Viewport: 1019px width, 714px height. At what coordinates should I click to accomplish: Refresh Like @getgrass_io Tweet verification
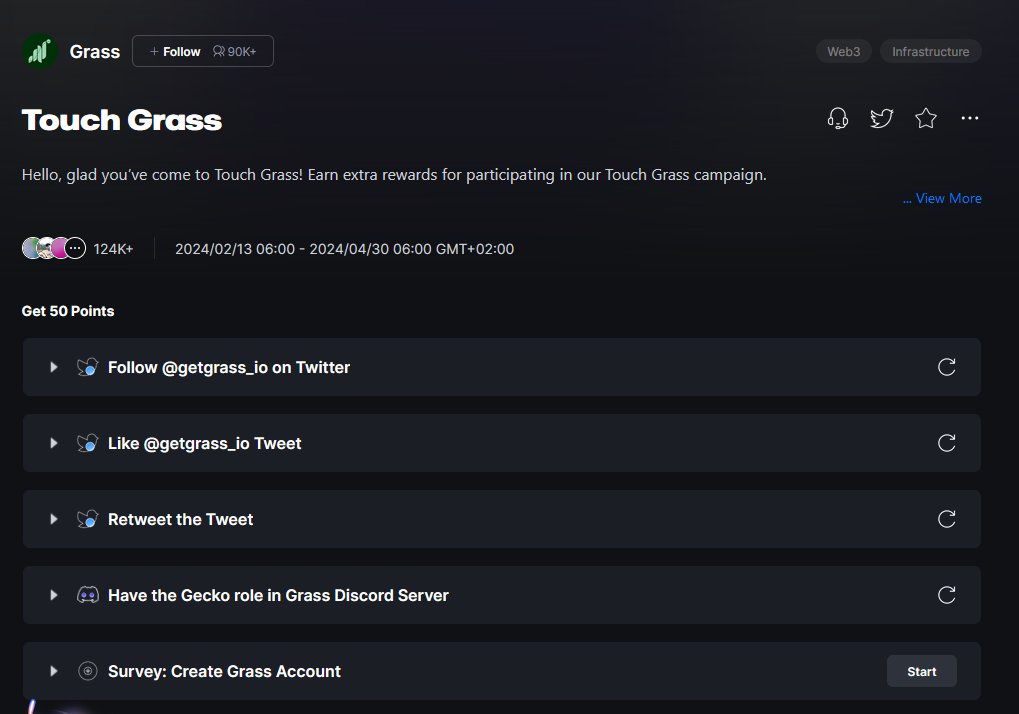point(947,443)
